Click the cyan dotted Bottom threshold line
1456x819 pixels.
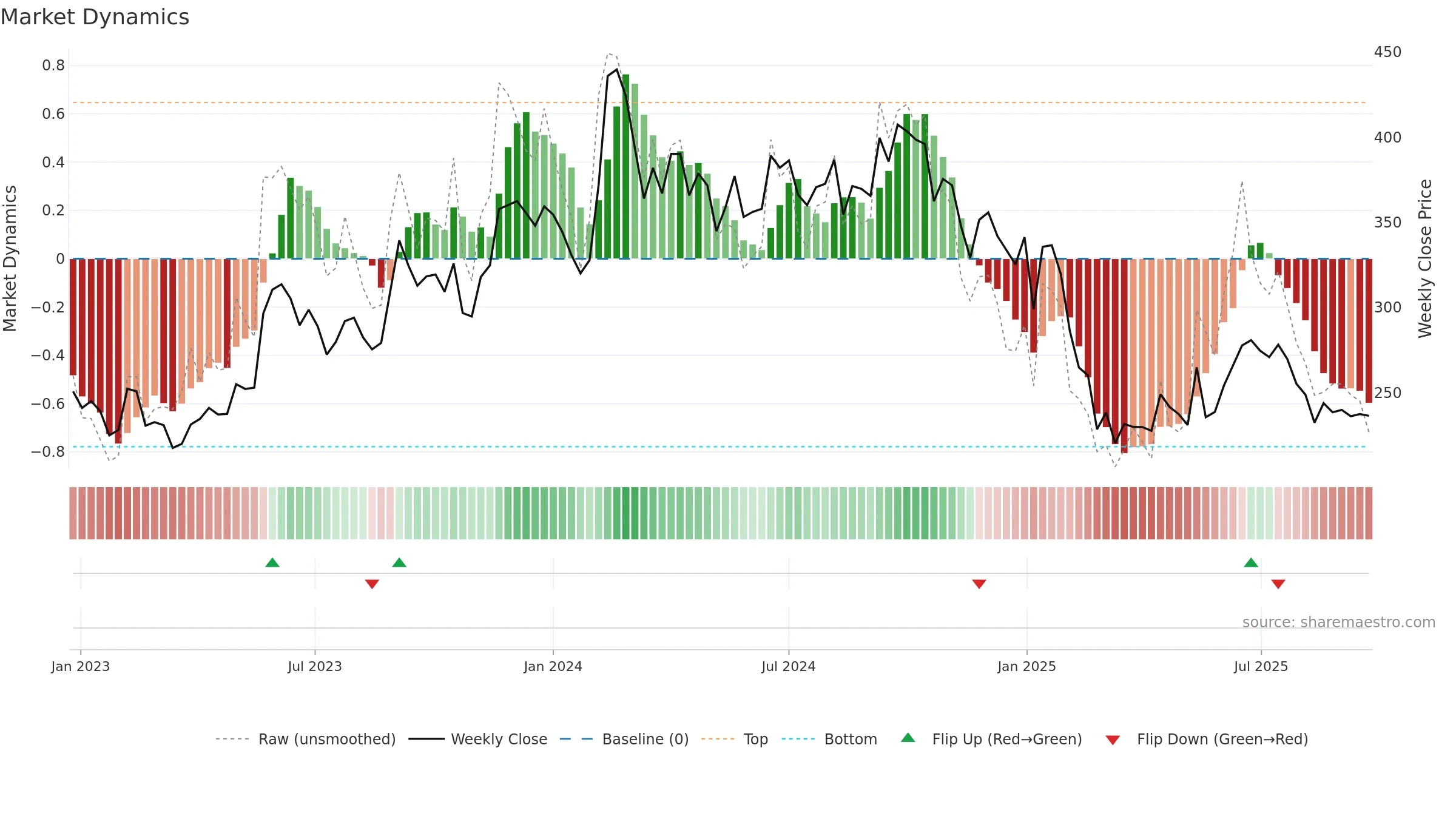coord(720,447)
